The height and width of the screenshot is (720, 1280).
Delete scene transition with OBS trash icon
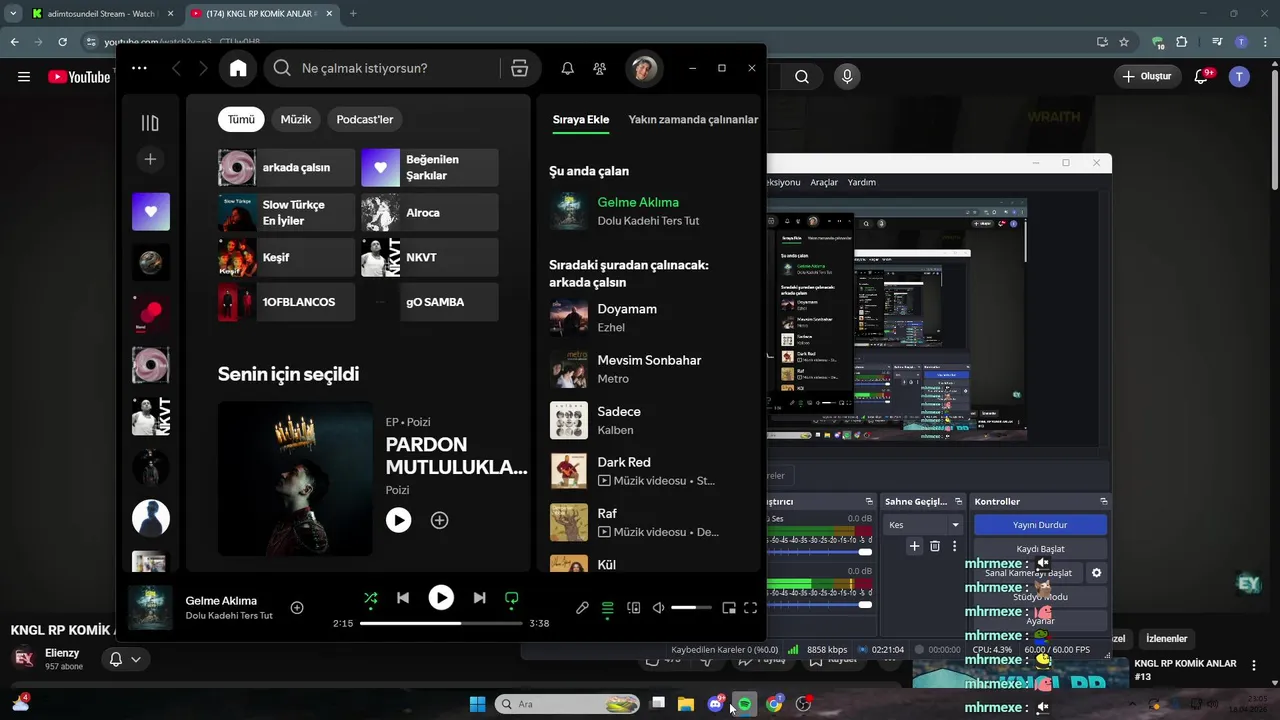[935, 546]
